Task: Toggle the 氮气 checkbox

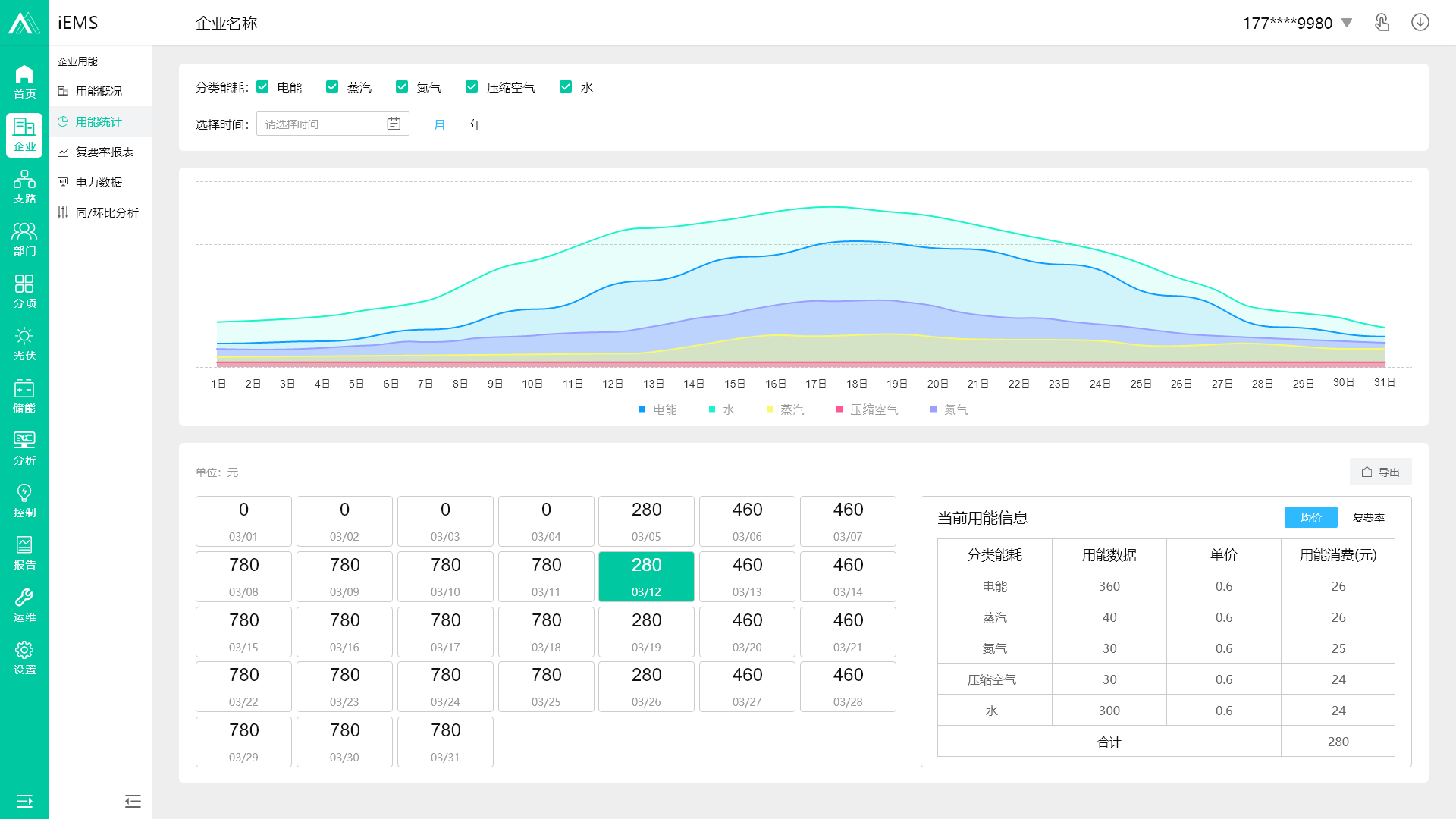Action: [402, 86]
